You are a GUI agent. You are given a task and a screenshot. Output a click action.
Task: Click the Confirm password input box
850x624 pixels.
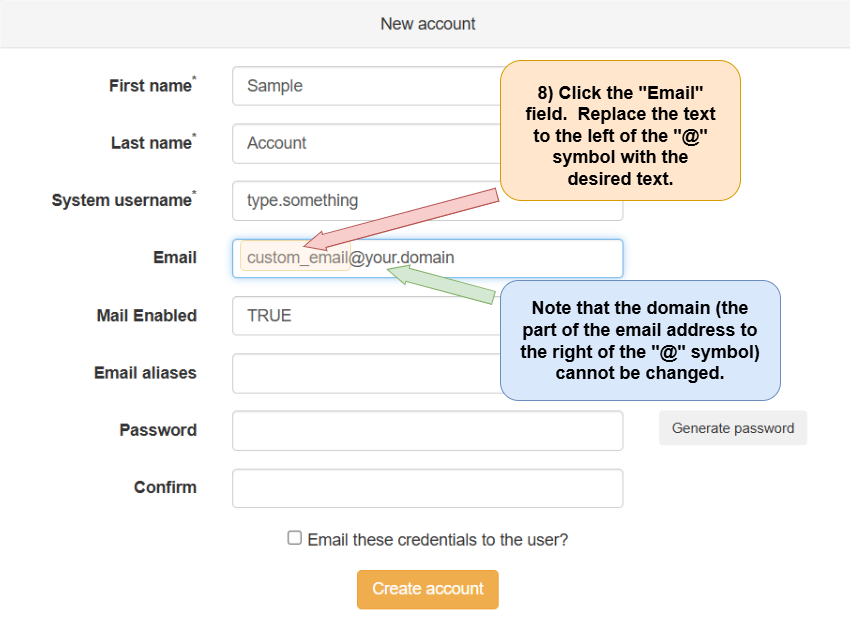tap(427, 488)
